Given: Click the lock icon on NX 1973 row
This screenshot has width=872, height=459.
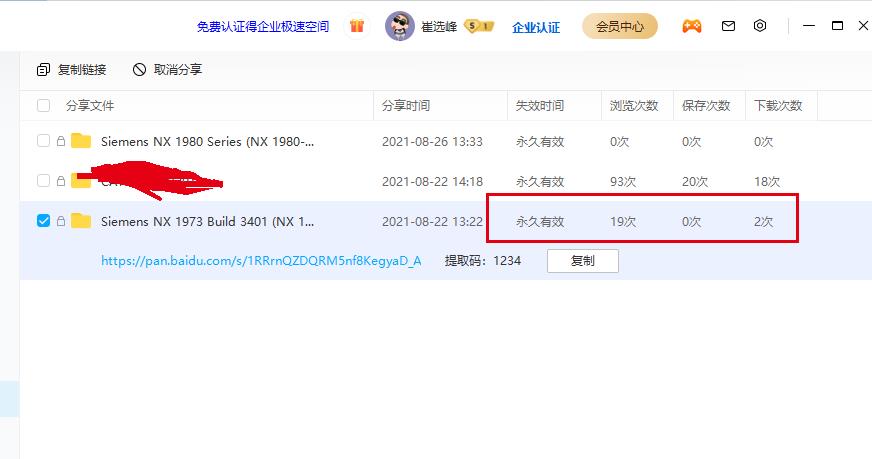Looking at the screenshot, I should [x=61, y=221].
